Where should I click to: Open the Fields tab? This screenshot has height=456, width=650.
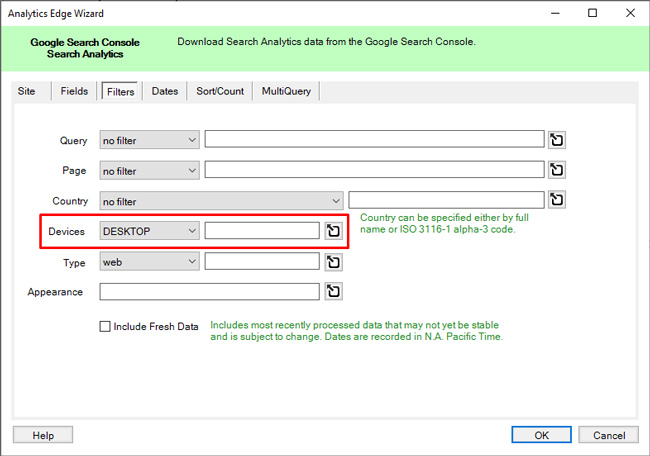coord(74,91)
